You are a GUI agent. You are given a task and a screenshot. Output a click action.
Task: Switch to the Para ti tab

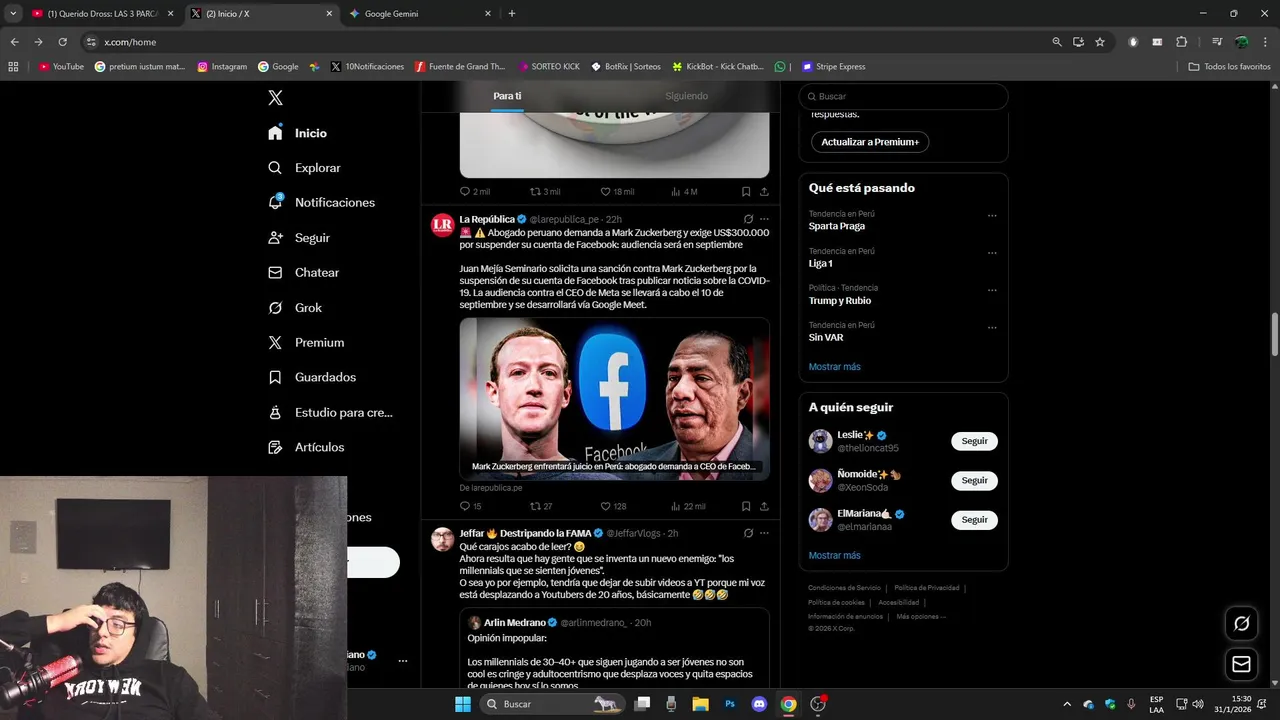pos(508,96)
